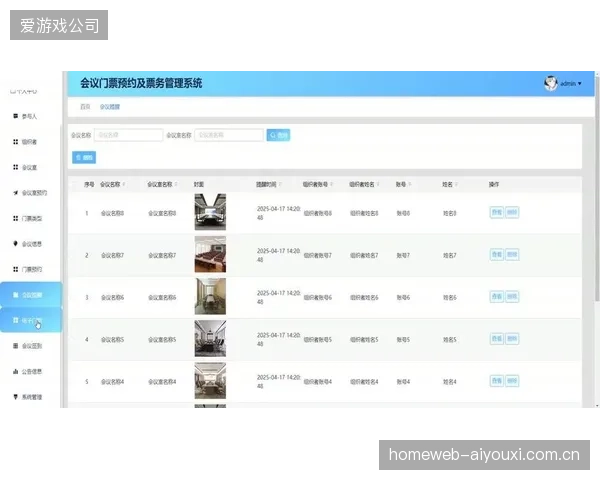Open cover thumbnail for 会议名称7 row
This screenshot has height=480, width=600.
tap(210, 254)
